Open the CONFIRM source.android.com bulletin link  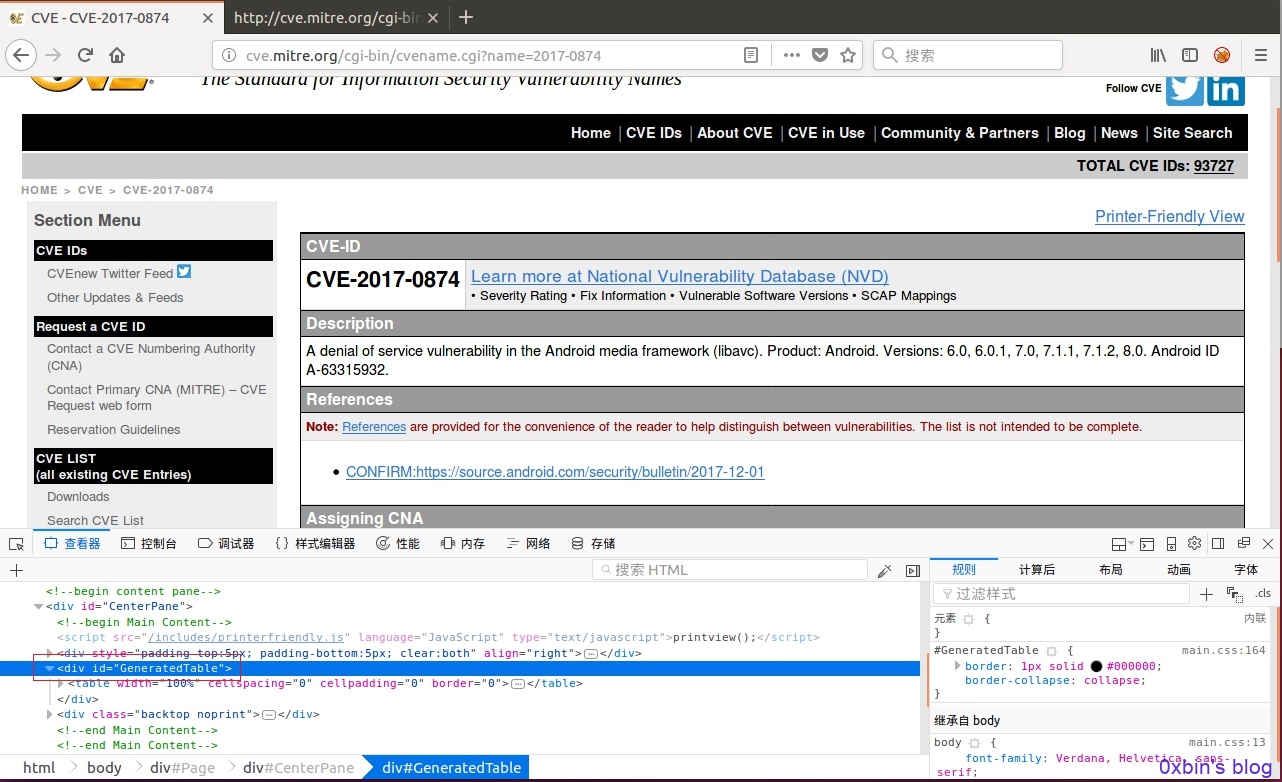coord(555,472)
